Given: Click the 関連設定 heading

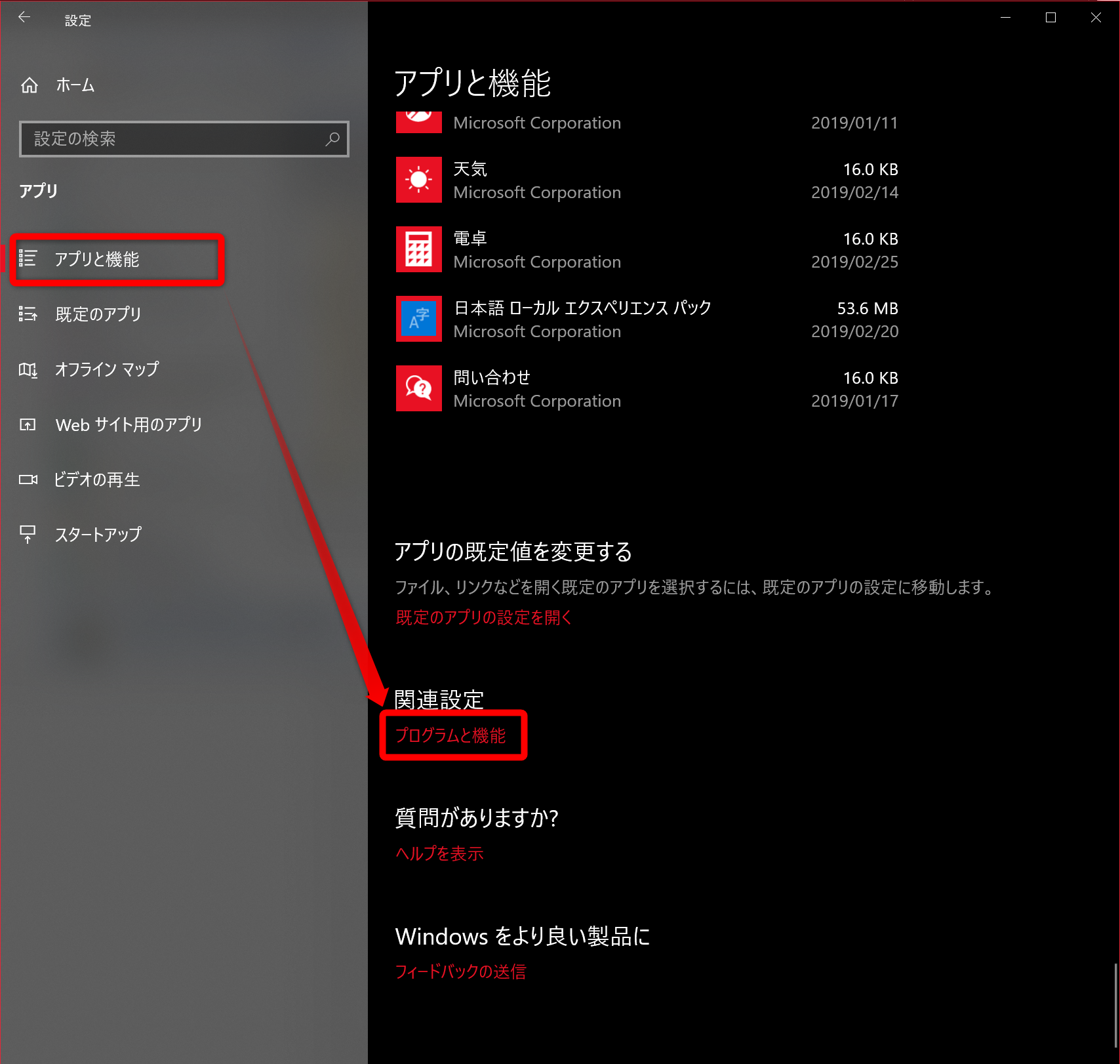Looking at the screenshot, I should [x=439, y=699].
